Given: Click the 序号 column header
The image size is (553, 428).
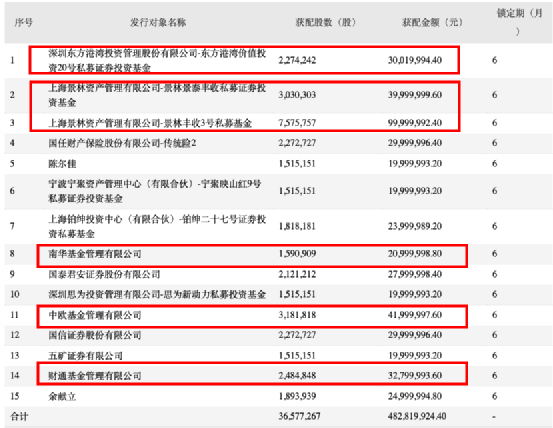Looking at the screenshot, I should (x=23, y=23).
